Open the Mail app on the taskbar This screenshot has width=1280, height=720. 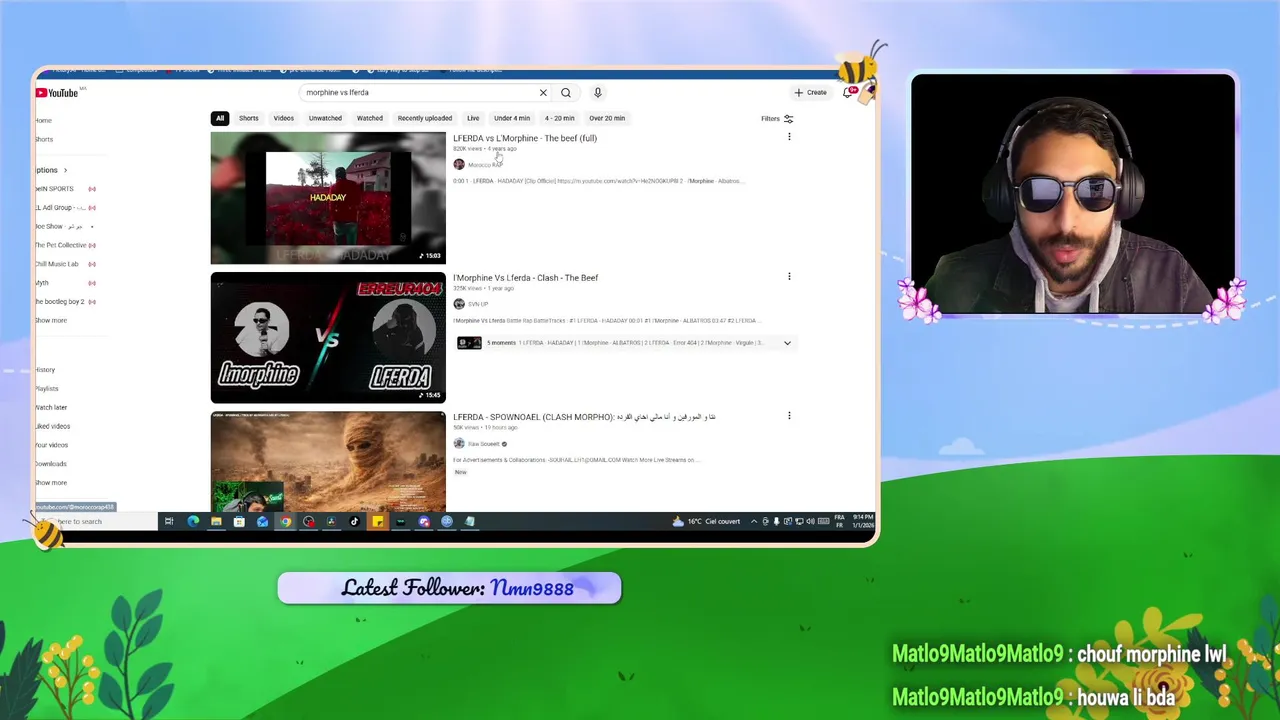262,521
